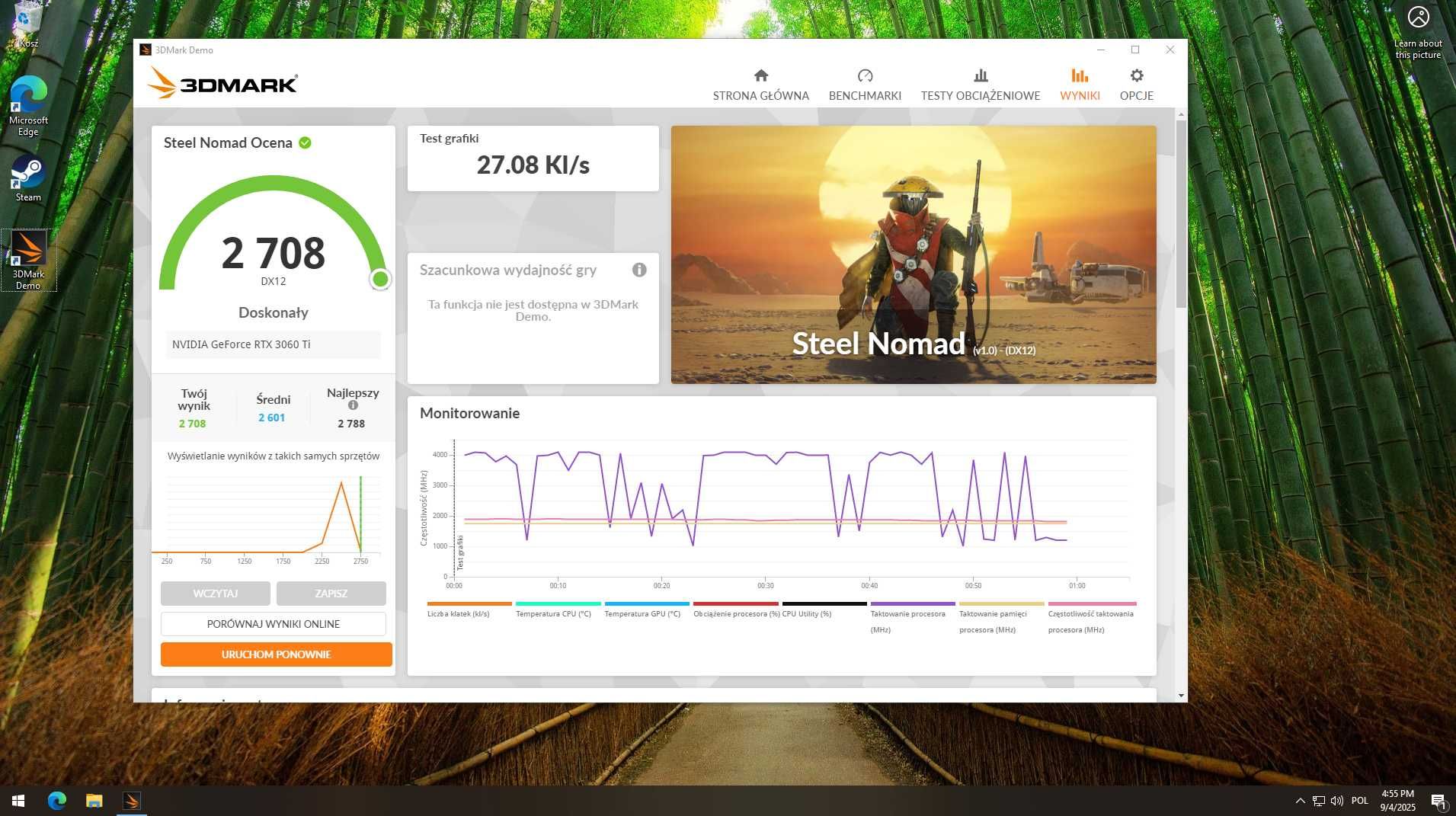1456x816 pixels.
Task: Toggle Taktowanie pamięci procesora legend entry
Action: (1001, 618)
